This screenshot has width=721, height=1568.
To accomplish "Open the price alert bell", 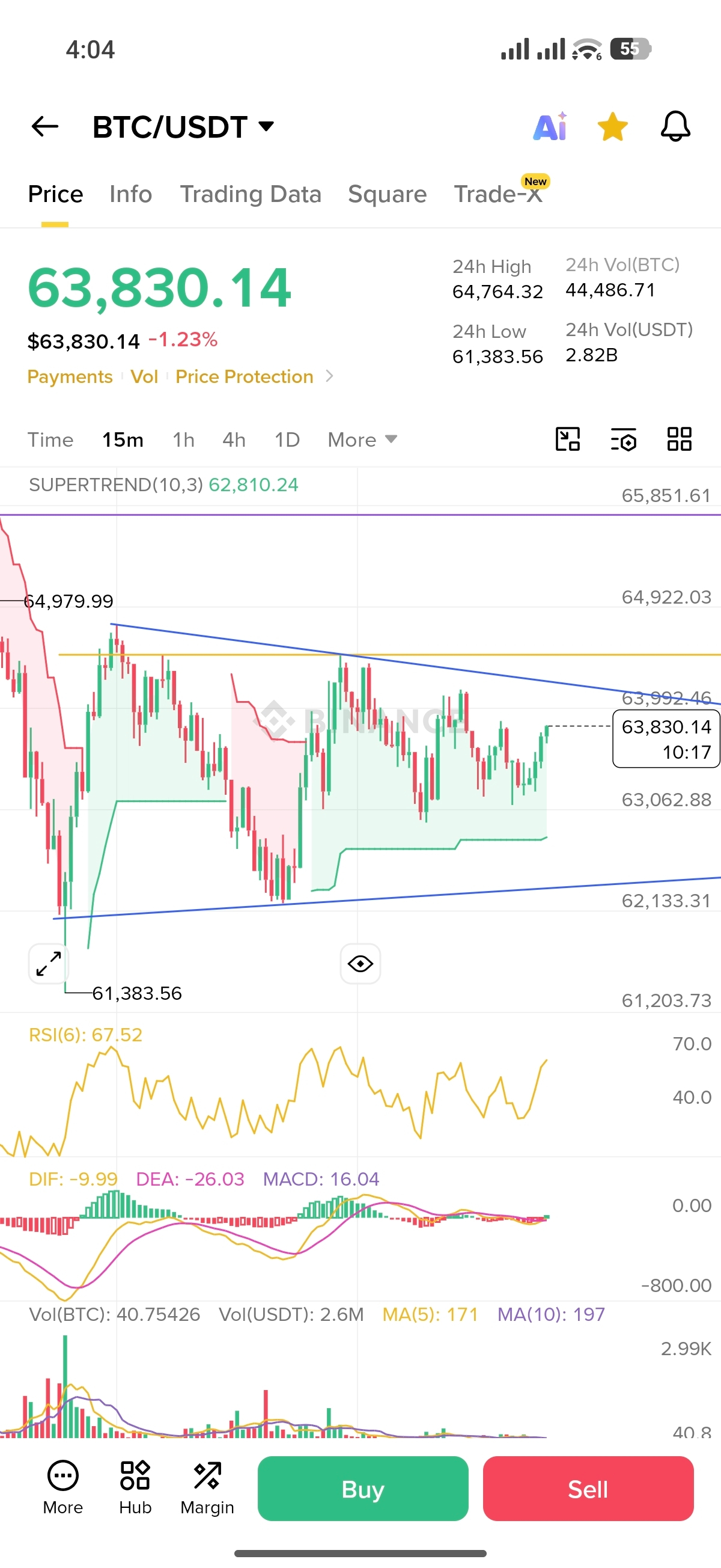I will pos(675,127).
